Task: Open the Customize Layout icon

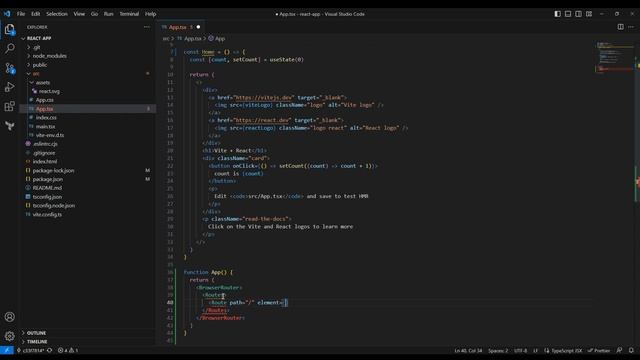Action: pos(589,14)
